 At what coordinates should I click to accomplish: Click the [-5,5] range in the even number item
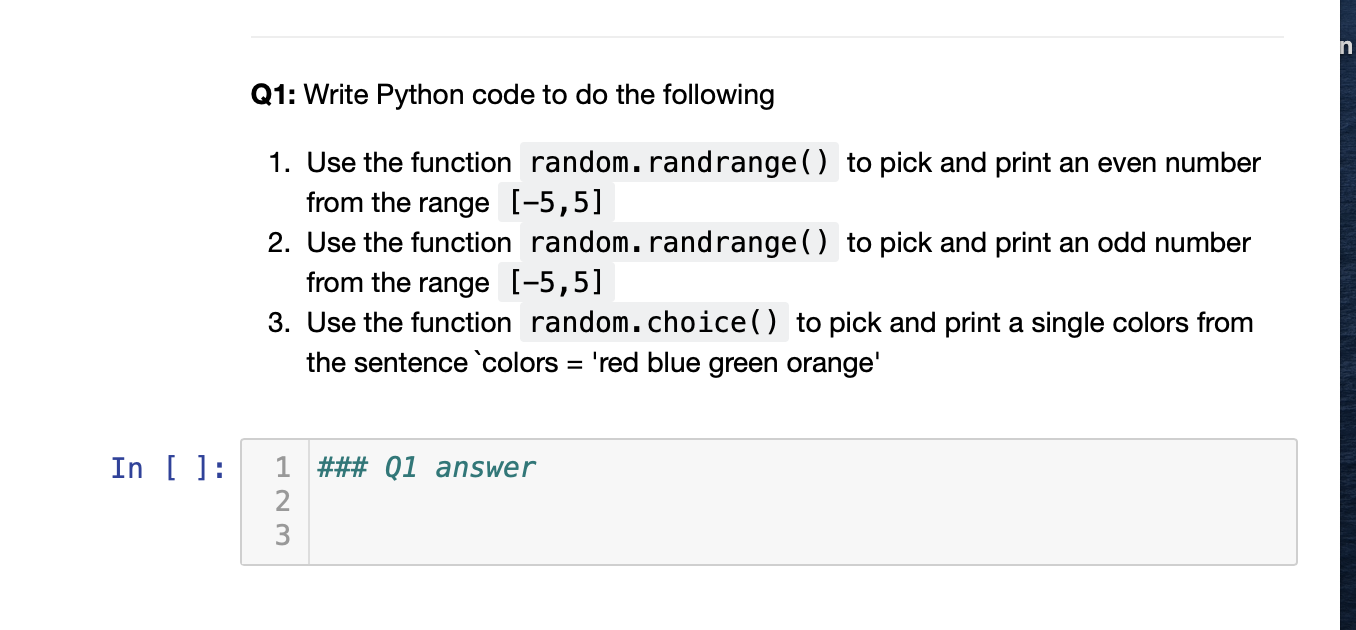pyautogui.click(x=556, y=203)
